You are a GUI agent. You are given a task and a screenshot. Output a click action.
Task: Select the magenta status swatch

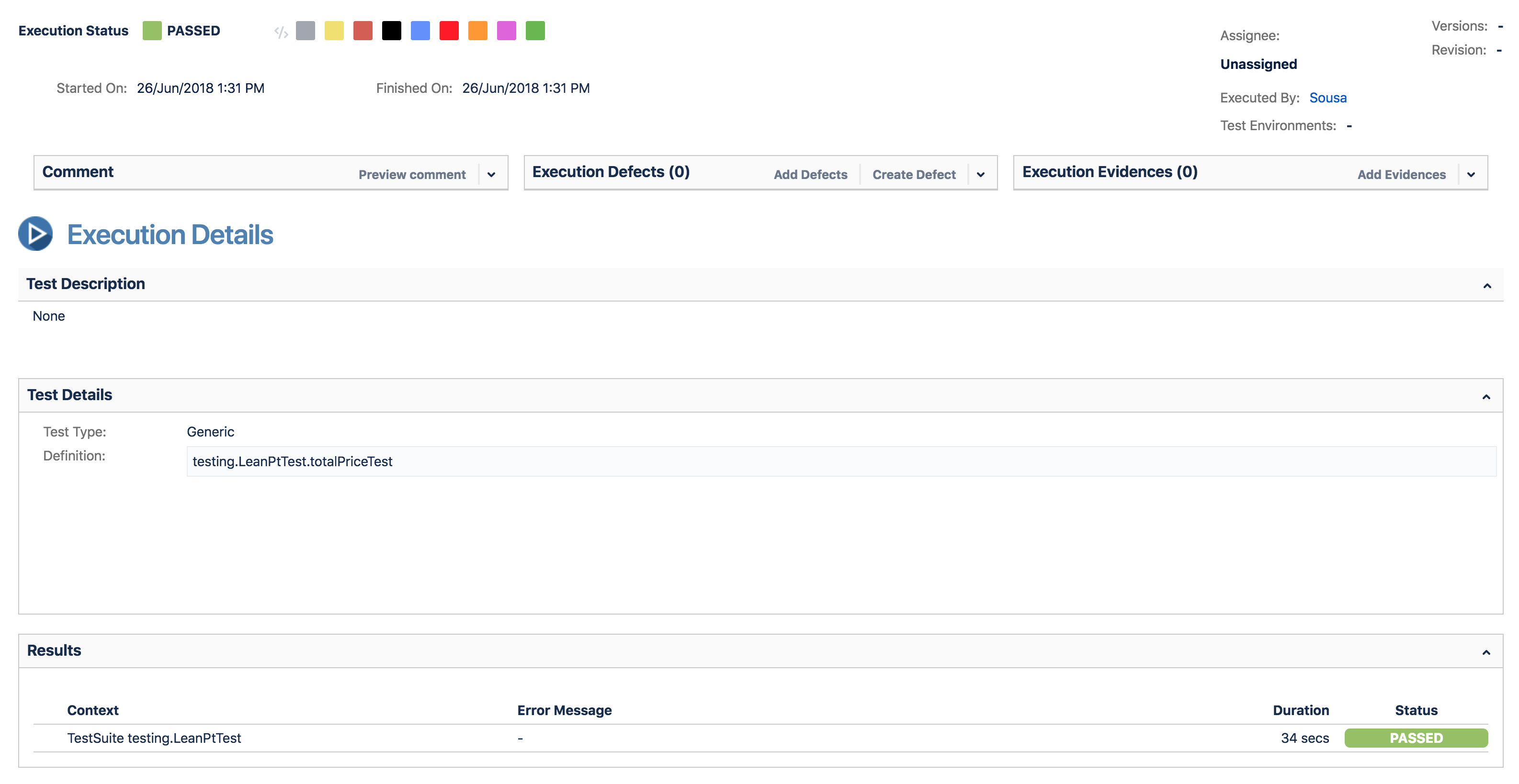point(507,31)
